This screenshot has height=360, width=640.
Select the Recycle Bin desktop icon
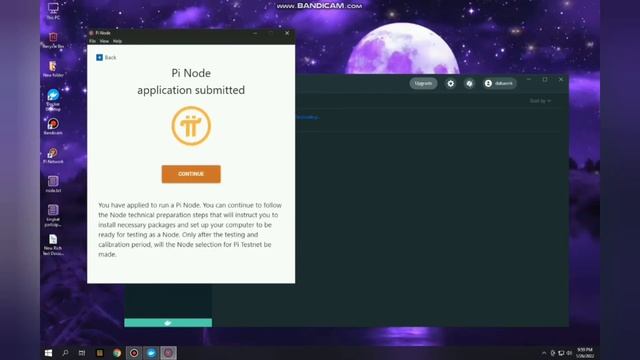coord(53,40)
